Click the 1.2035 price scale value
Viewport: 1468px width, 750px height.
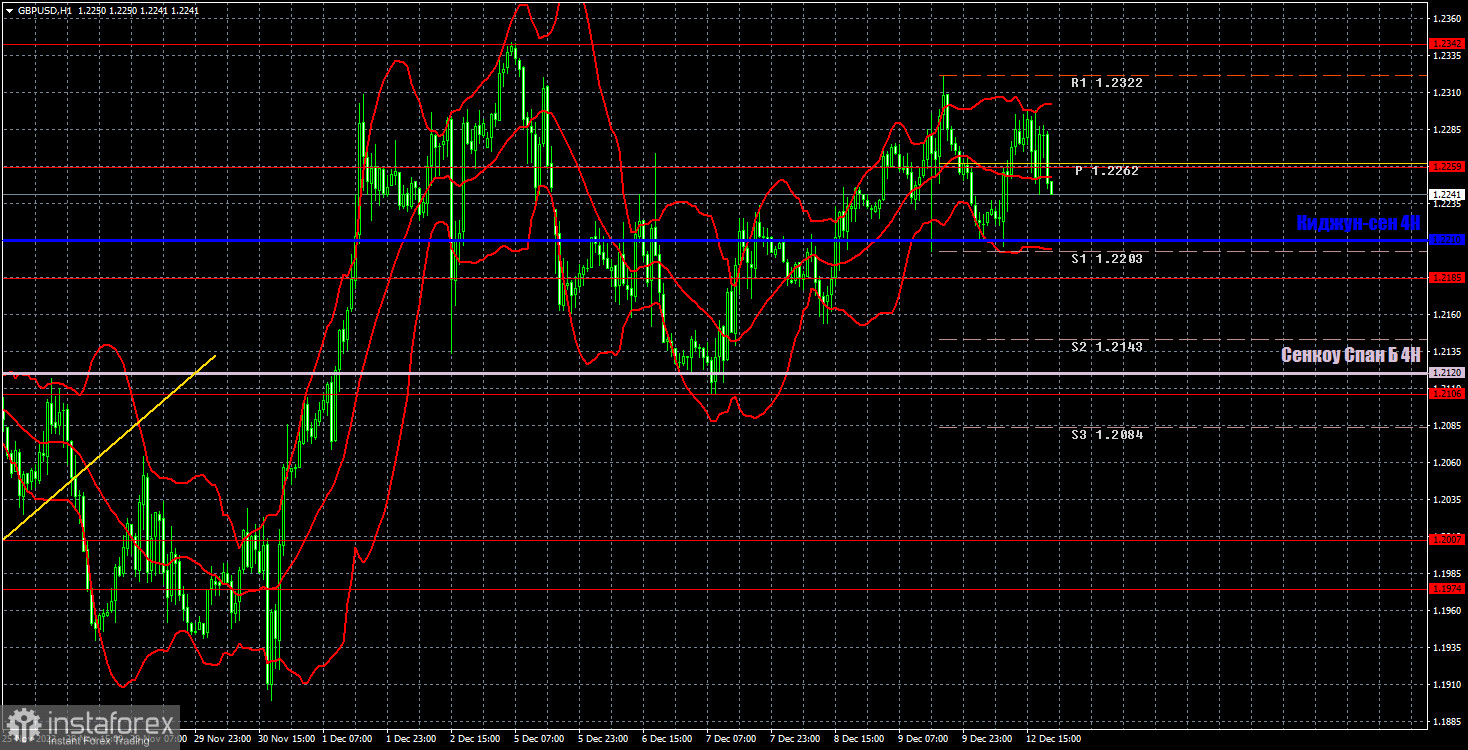(x=1447, y=500)
